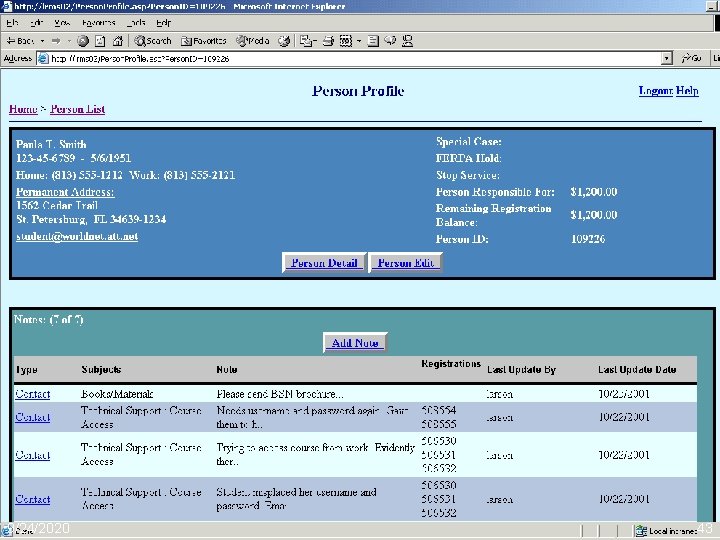Open the Favorites toolbar button
Viewport: 720px width, 540px height.
(204, 41)
